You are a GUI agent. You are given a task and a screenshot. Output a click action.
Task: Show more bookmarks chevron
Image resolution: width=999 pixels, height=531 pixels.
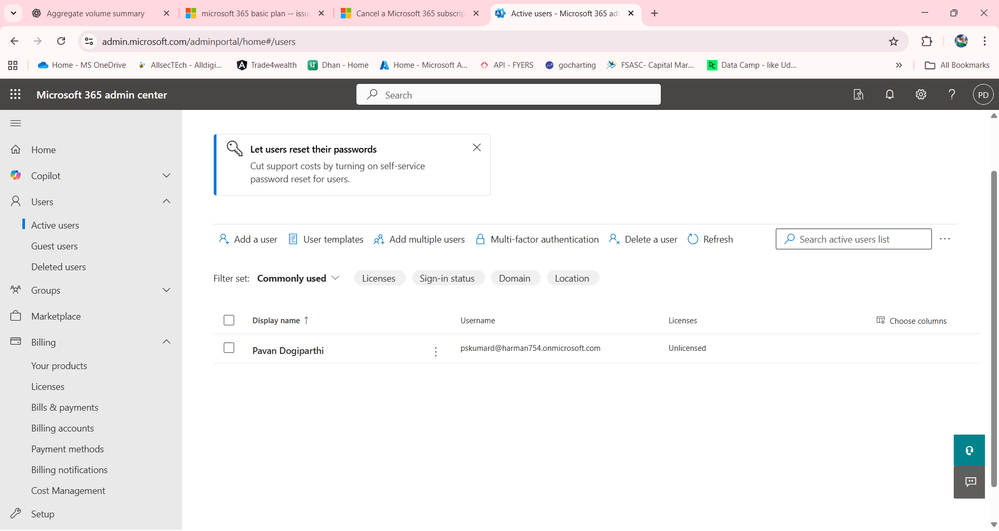tap(898, 65)
